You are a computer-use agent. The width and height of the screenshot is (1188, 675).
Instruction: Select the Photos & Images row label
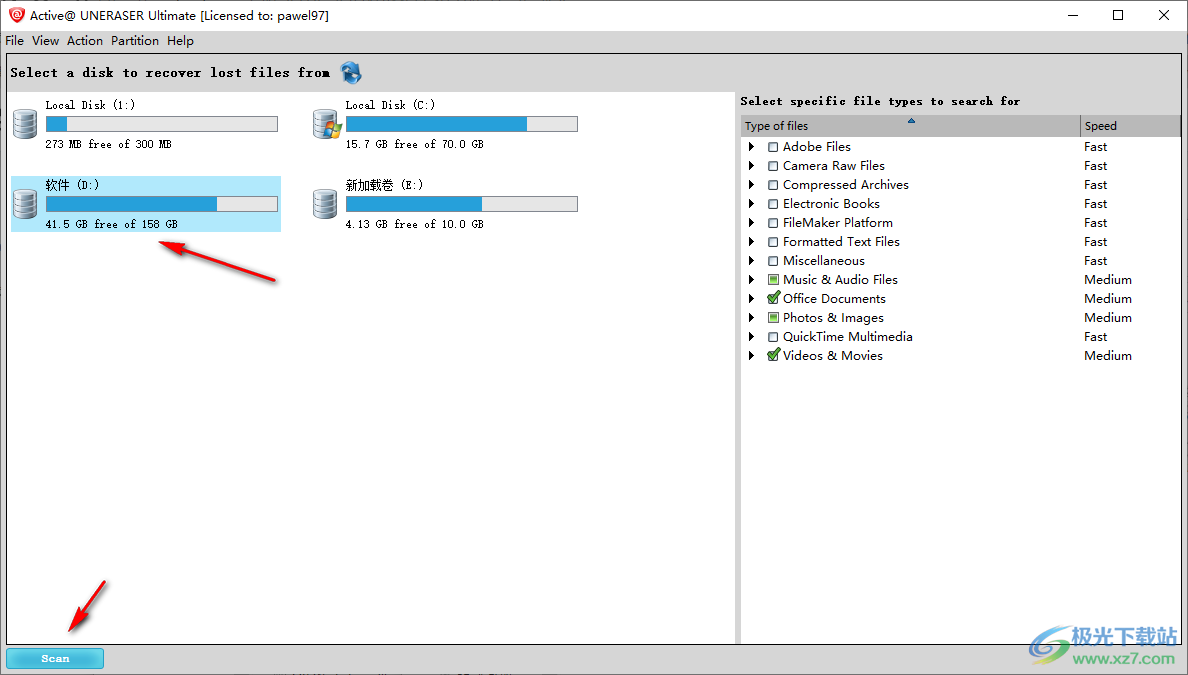click(x=833, y=317)
